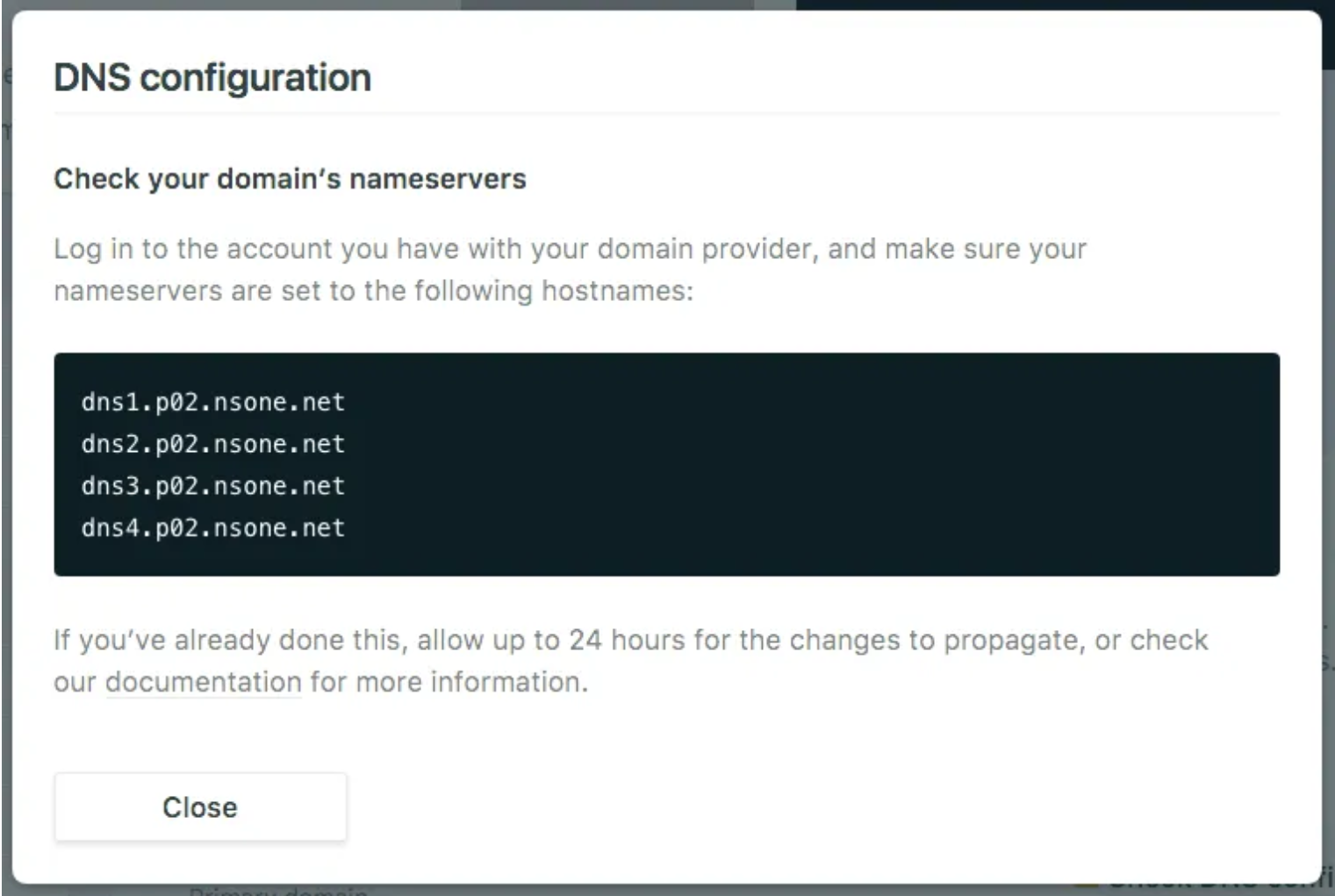Click the dns1.p02.nsone.net hostname
The height and width of the screenshot is (896, 1335).
click(x=213, y=402)
